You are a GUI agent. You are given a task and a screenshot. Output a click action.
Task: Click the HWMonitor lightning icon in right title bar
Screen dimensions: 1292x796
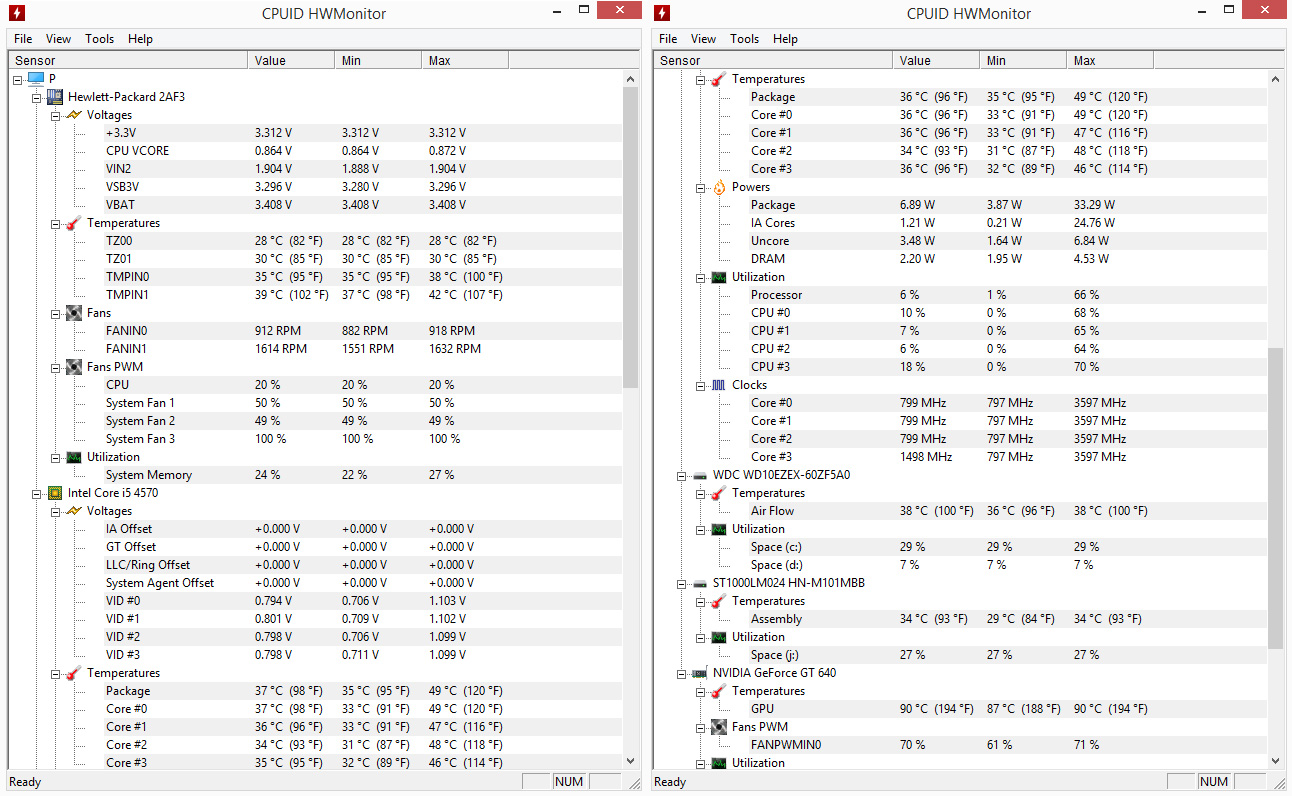pos(662,13)
